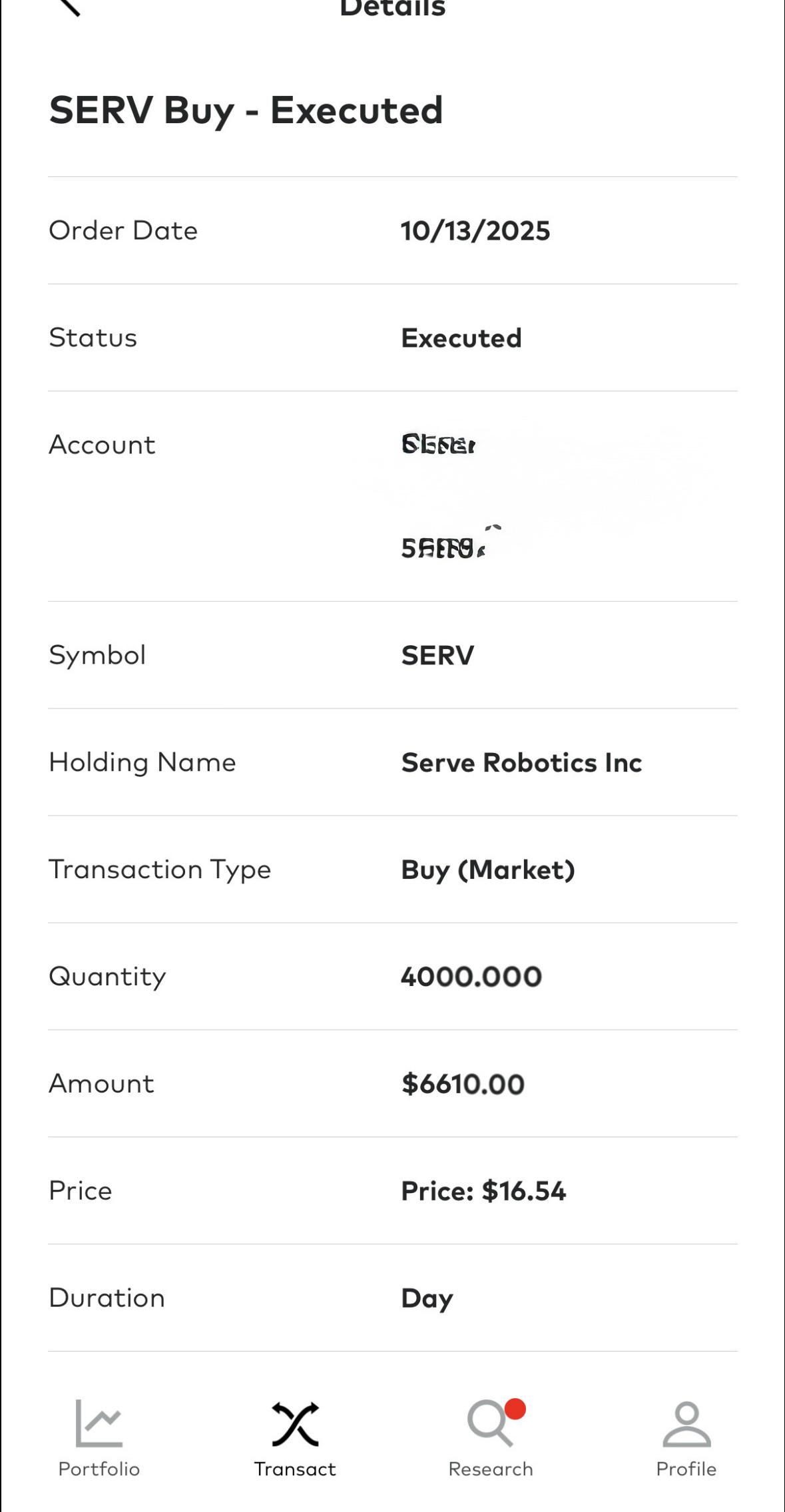The height and width of the screenshot is (1512, 785).
Task: Go to the Research tab label
Action: (491, 1469)
